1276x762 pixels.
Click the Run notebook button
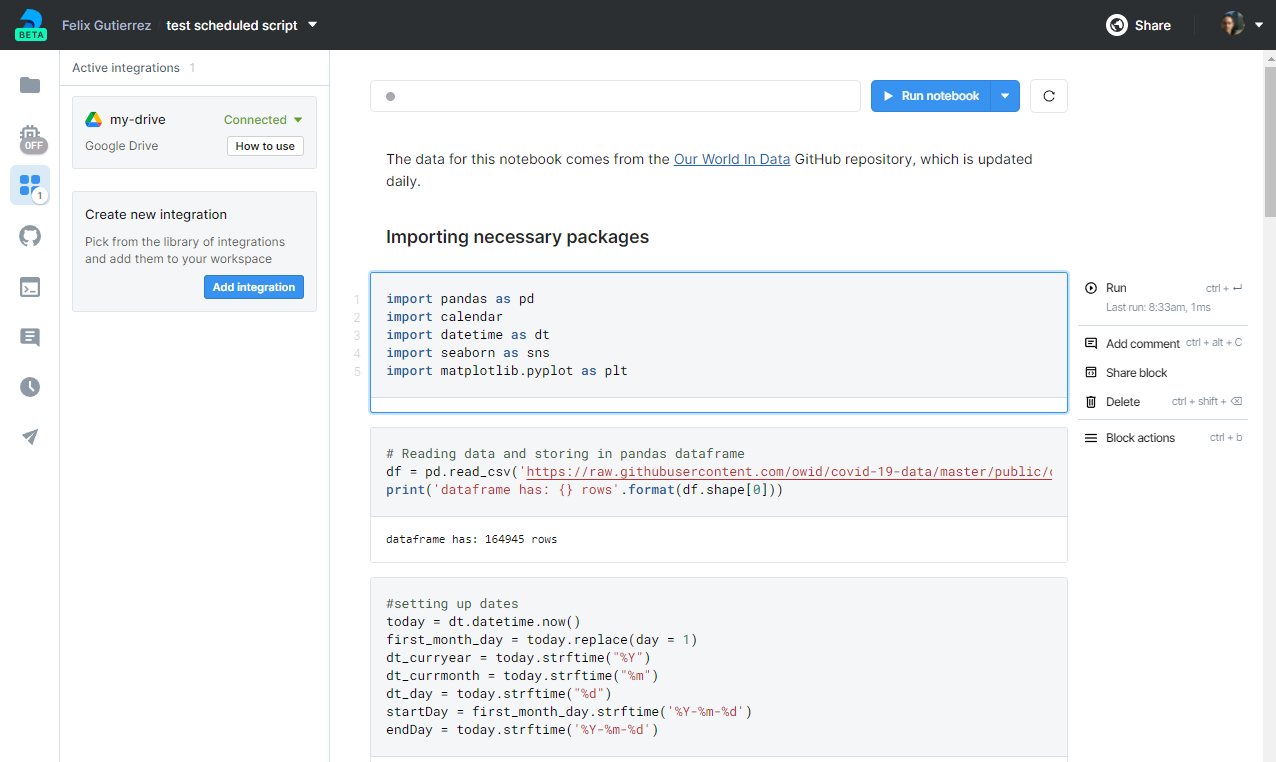point(931,96)
